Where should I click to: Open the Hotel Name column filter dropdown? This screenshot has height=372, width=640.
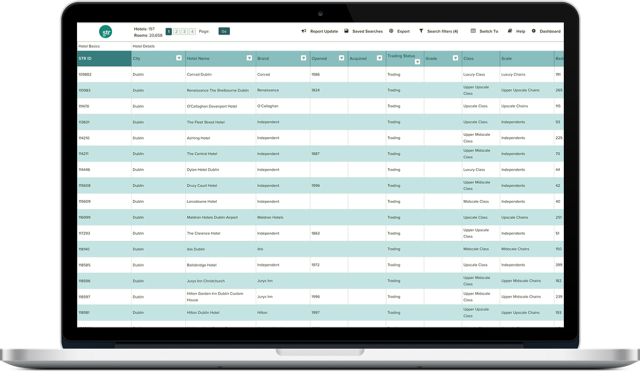click(249, 58)
